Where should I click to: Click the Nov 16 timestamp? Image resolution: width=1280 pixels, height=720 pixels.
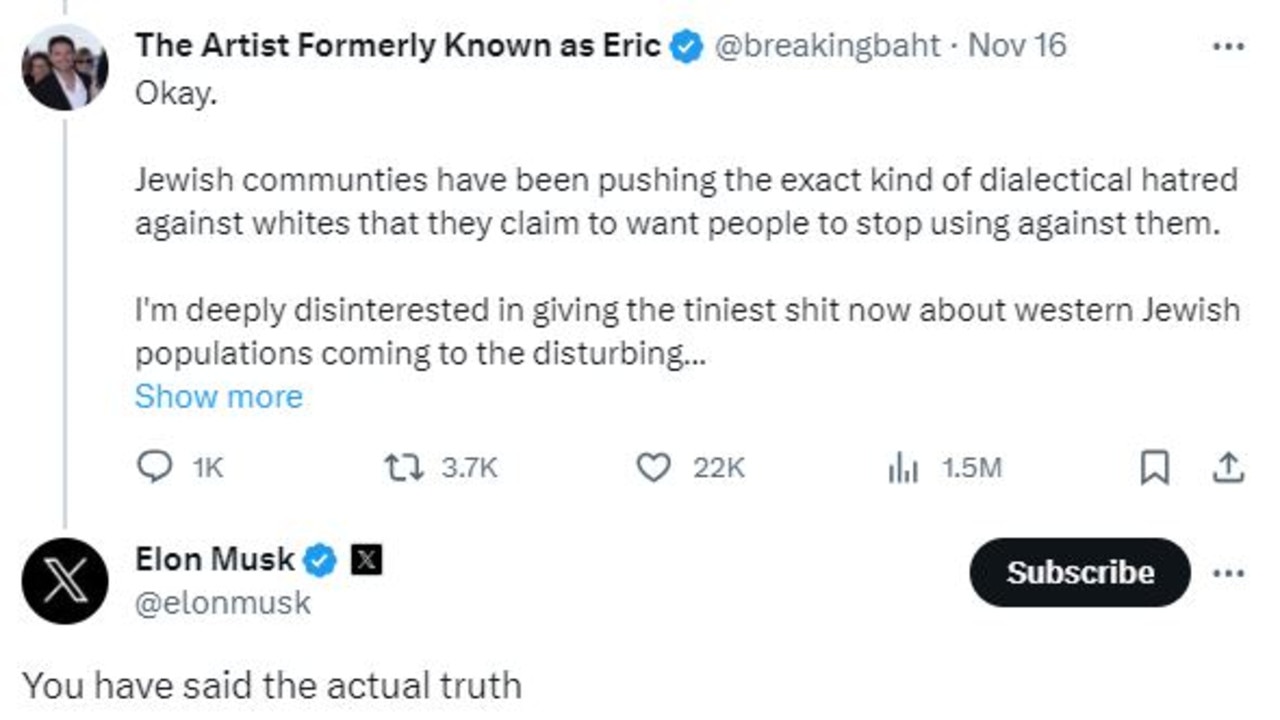coord(1018,46)
